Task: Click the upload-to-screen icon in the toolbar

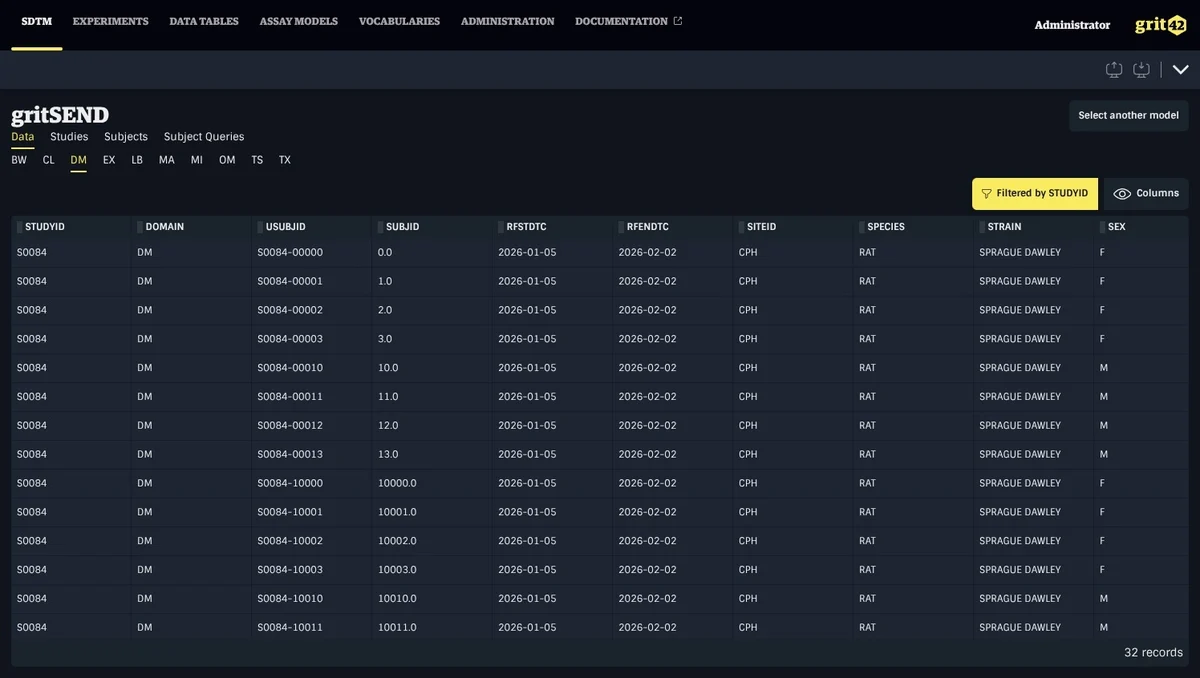Action: pyautogui.click(x=1114, y=69)
